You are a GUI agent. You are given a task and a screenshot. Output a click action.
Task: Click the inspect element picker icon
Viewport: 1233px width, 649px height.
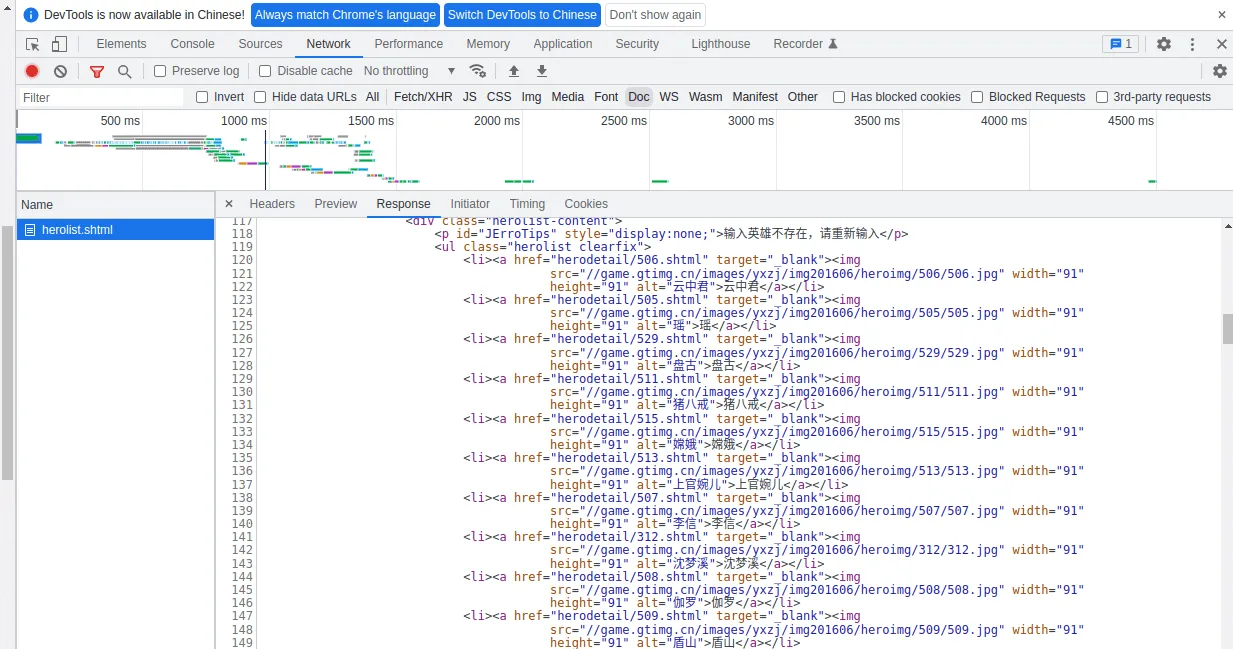pos(33,44)
